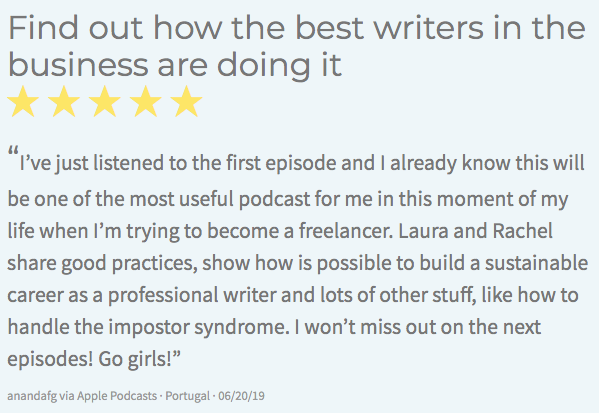Image resolution: width=599 pixels, height=413 pixels.
Task: Click the review date 06/20/19
Action: click(241, 396)
